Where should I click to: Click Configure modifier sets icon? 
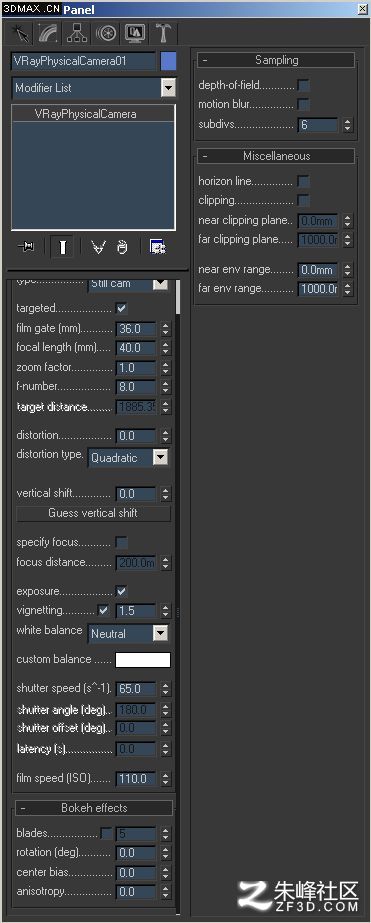tap(157, 247)
